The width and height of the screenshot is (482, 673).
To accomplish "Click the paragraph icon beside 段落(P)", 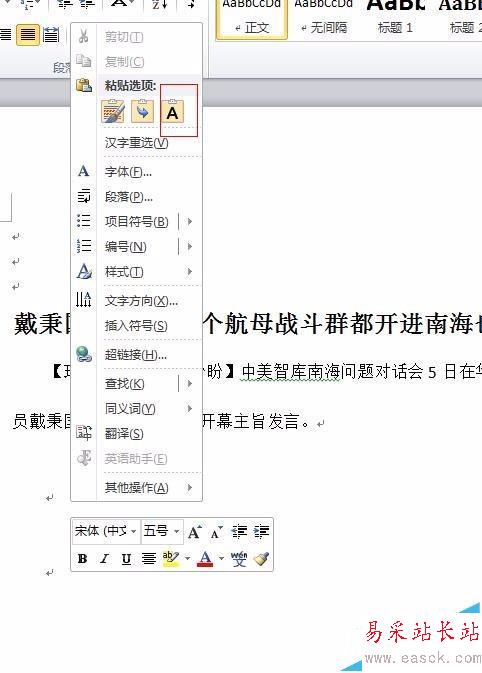I will [x=84, y=196].
